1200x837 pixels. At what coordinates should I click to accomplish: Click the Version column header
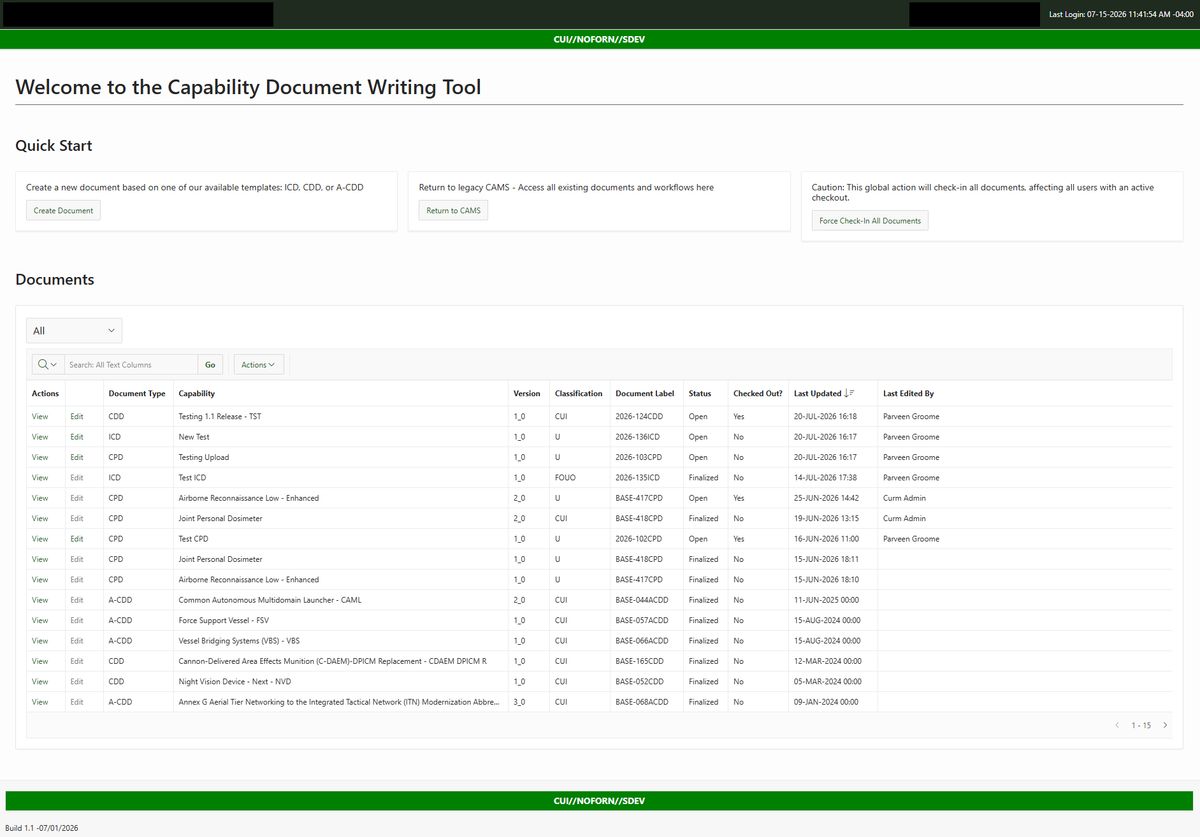click(x=526, y=394)
